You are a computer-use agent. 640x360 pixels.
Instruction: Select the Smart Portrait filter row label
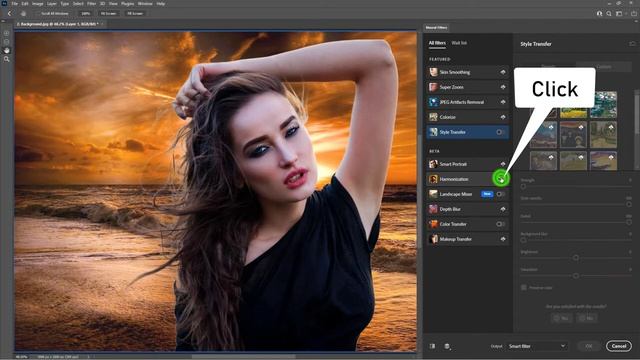pyautogui.click(x=453, y=164)
